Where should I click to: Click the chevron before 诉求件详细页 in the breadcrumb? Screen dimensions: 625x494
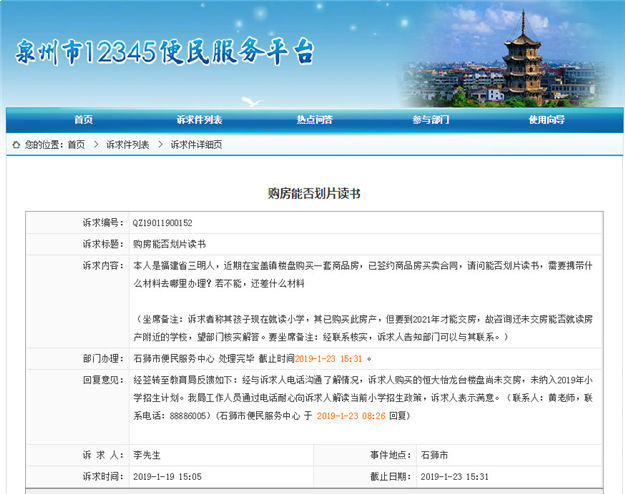coord(161,145)
